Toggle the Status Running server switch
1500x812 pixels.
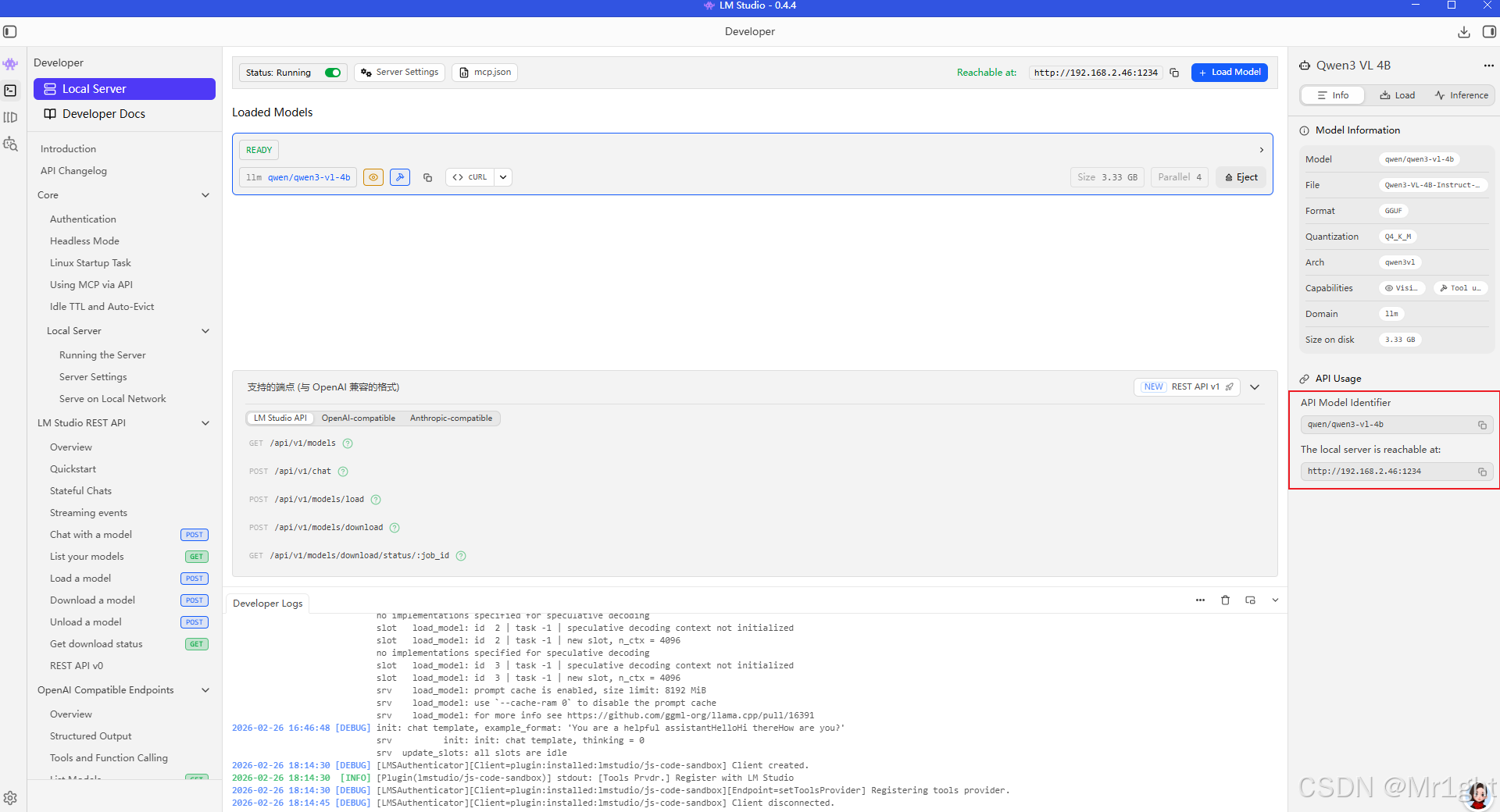pyautogui.click(x=333, y=73)
